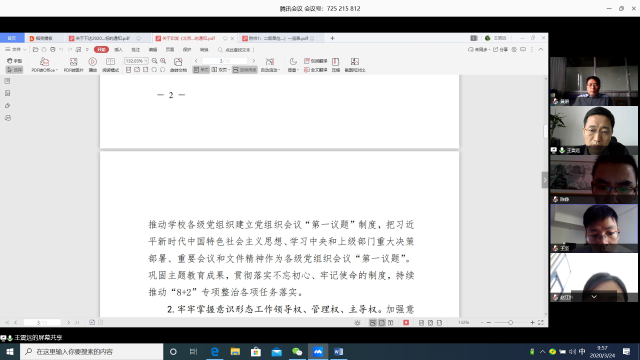The image size is (640, 360).
Task: Switch to Reading Mode
Action: coord(110,65)
